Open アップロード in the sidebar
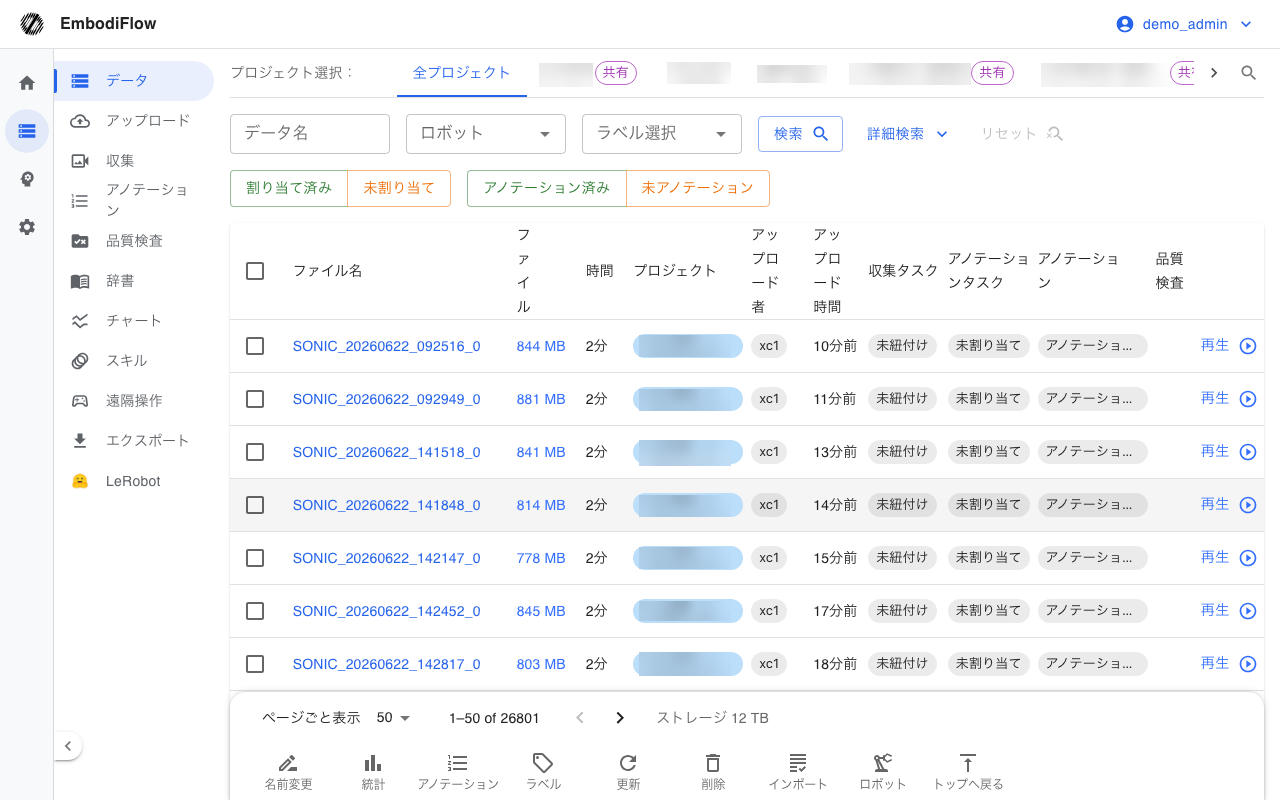Image resolution: width=1280 pixels, height=800 pixels. point(134,121)
